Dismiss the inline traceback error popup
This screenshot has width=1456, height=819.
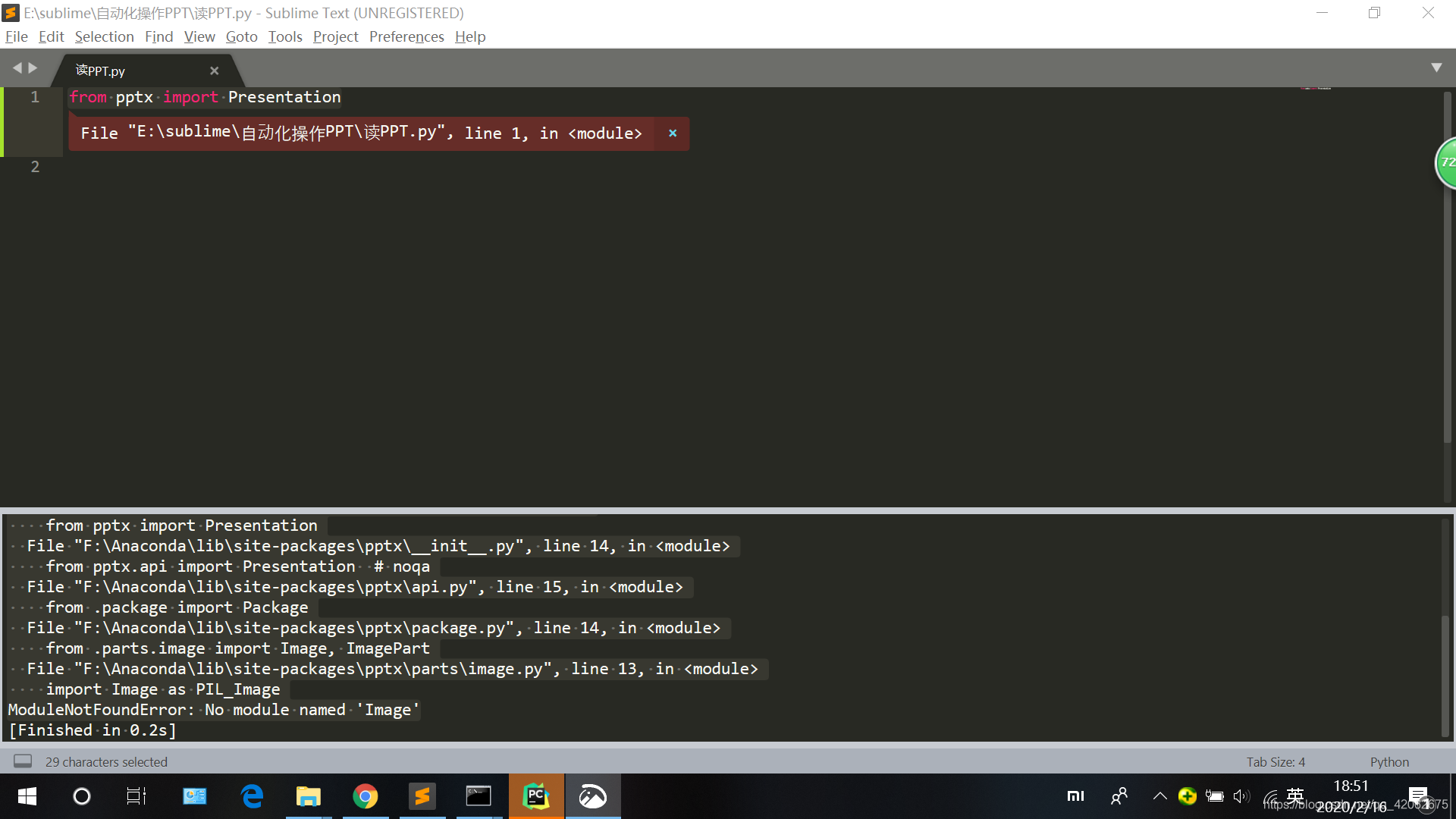click(672, 133)
